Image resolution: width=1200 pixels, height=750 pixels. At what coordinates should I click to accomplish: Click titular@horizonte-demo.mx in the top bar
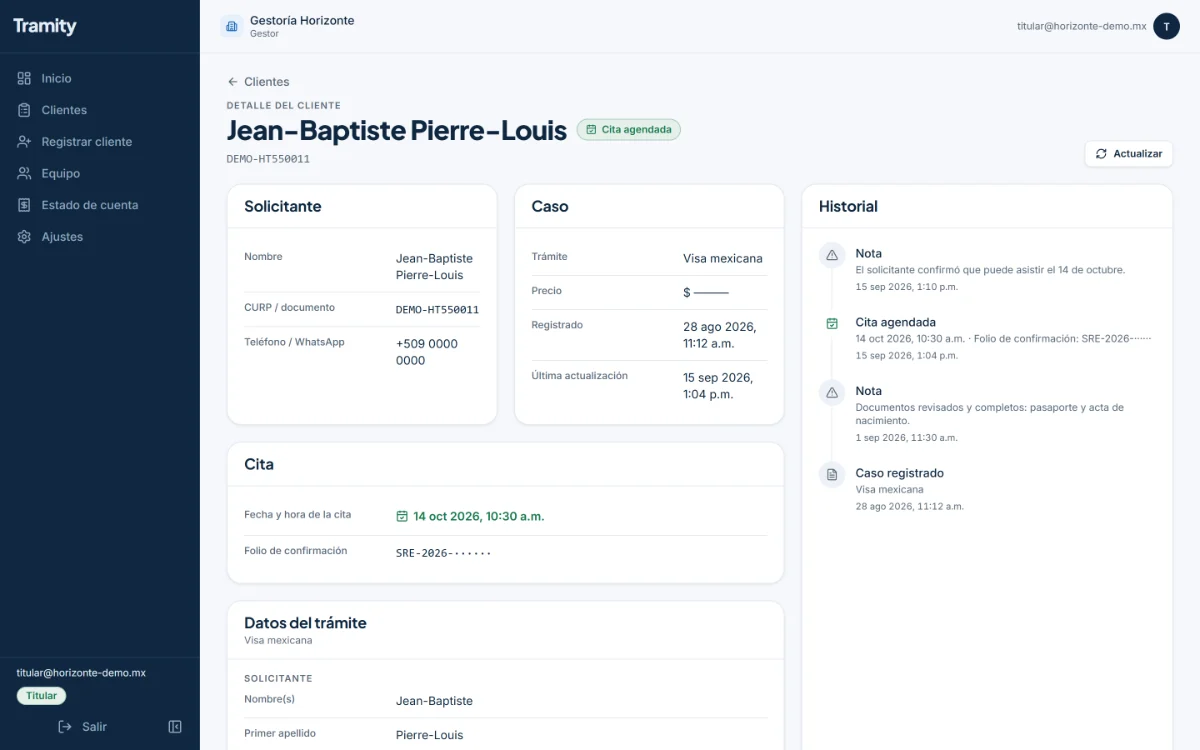point(1082,26)
